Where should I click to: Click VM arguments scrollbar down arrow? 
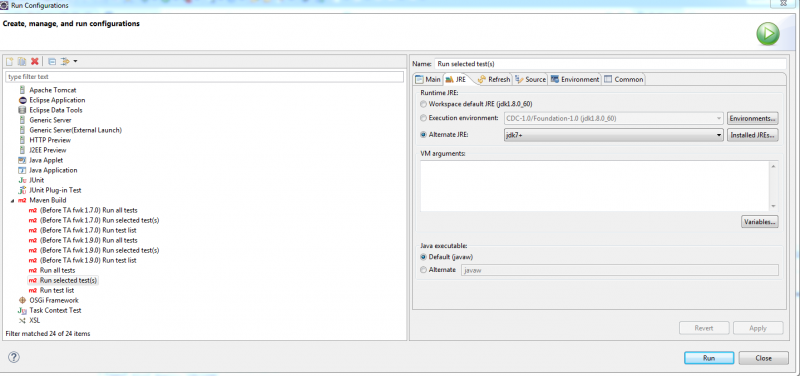[x=773, y=206]
